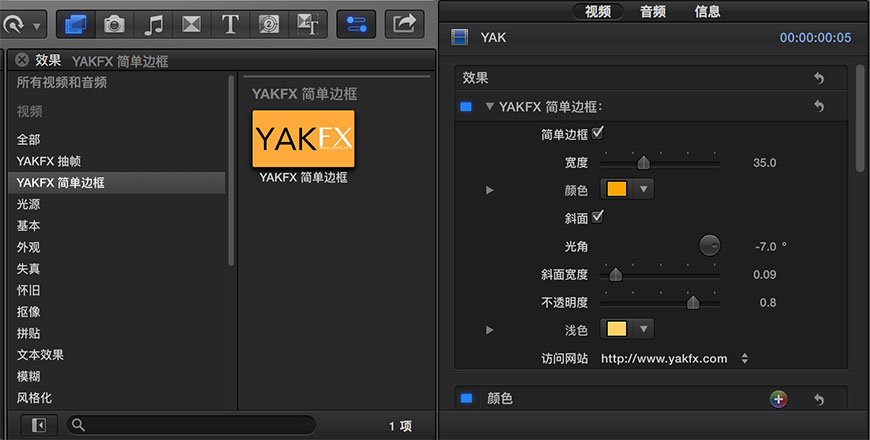Open the Photos browser camera icon
This screenshot has width=870, height=440.
click(114, 24)
